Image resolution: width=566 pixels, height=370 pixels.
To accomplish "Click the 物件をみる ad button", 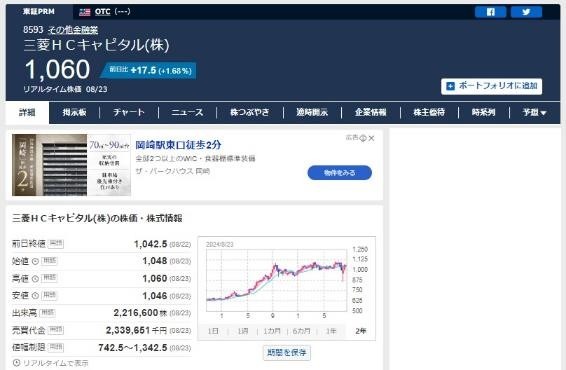I will [339, 173].
